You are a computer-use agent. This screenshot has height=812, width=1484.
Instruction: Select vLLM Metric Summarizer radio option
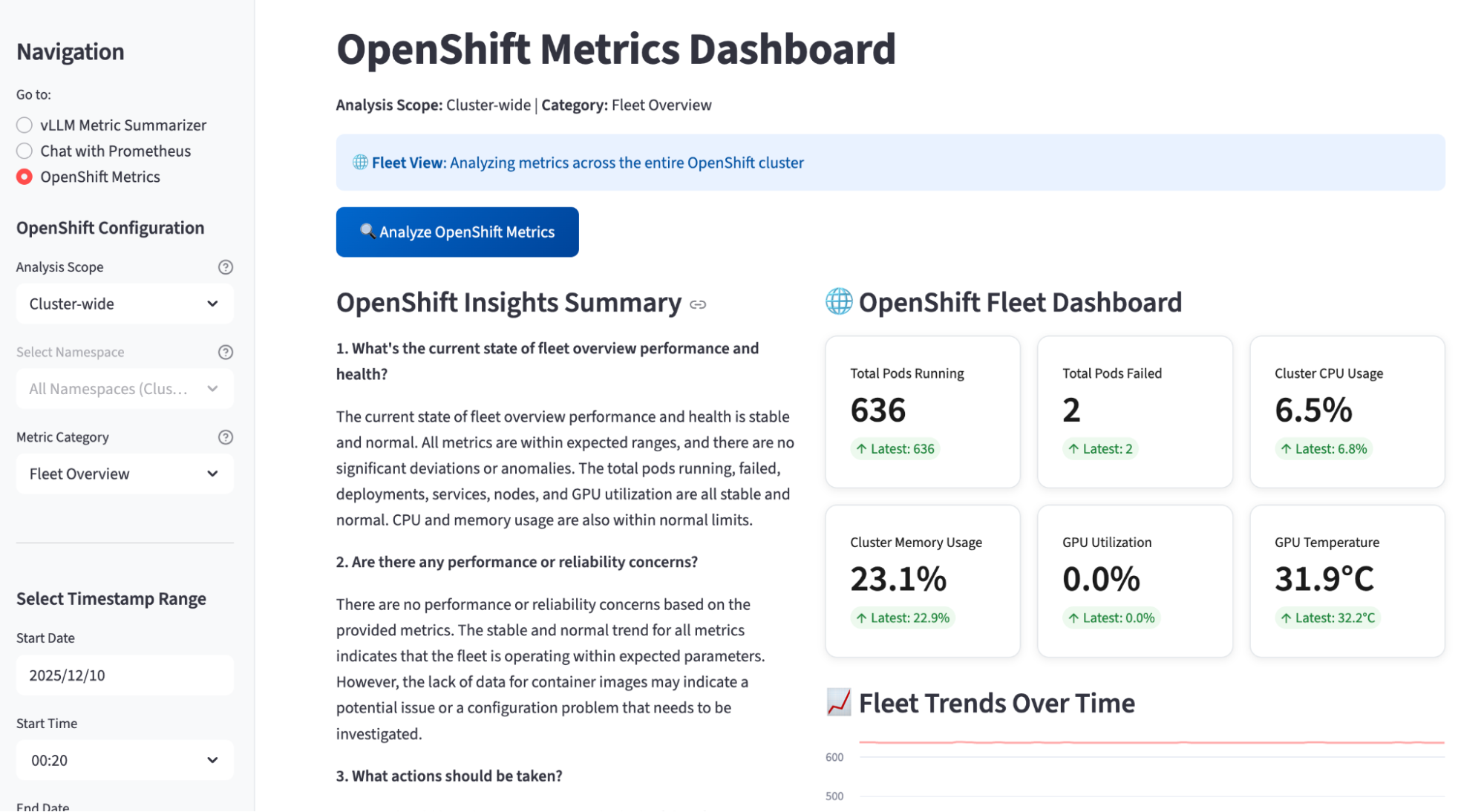tap(24, 125)
